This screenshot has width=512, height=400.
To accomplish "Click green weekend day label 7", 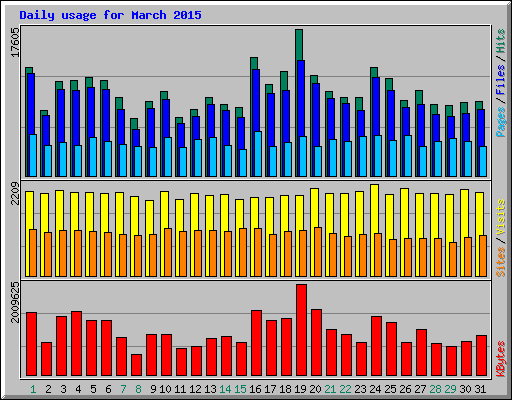I will pyautogui.click(x=123, y=389).
